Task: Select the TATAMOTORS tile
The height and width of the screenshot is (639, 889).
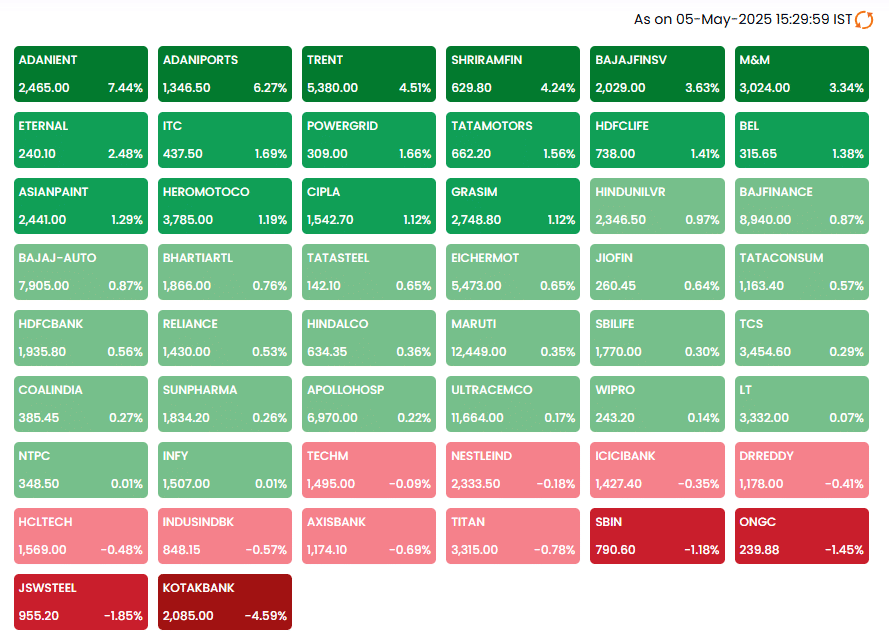Action: tap(513, 140)
